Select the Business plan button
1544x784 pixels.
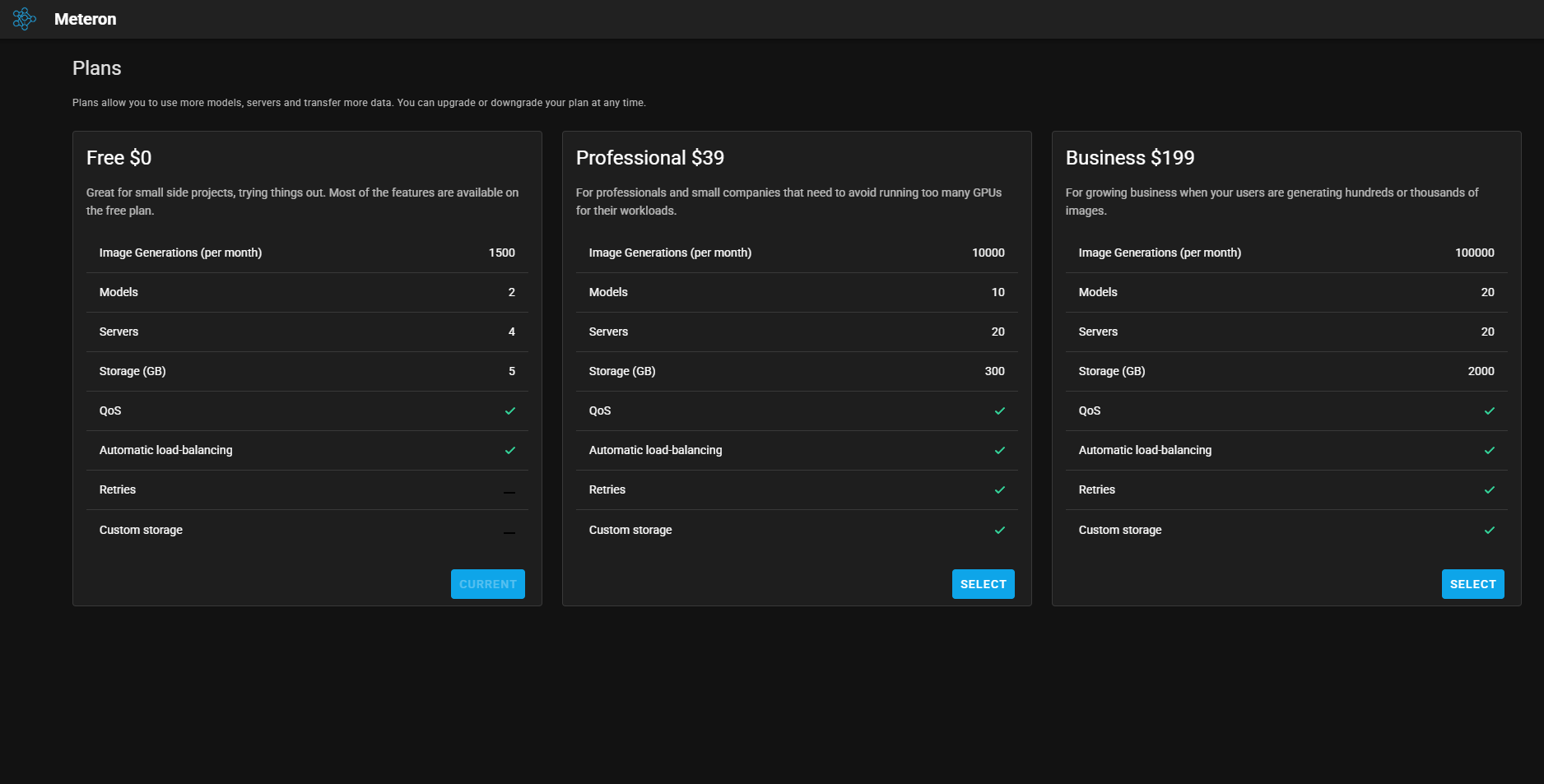(x=1472, y=584)
